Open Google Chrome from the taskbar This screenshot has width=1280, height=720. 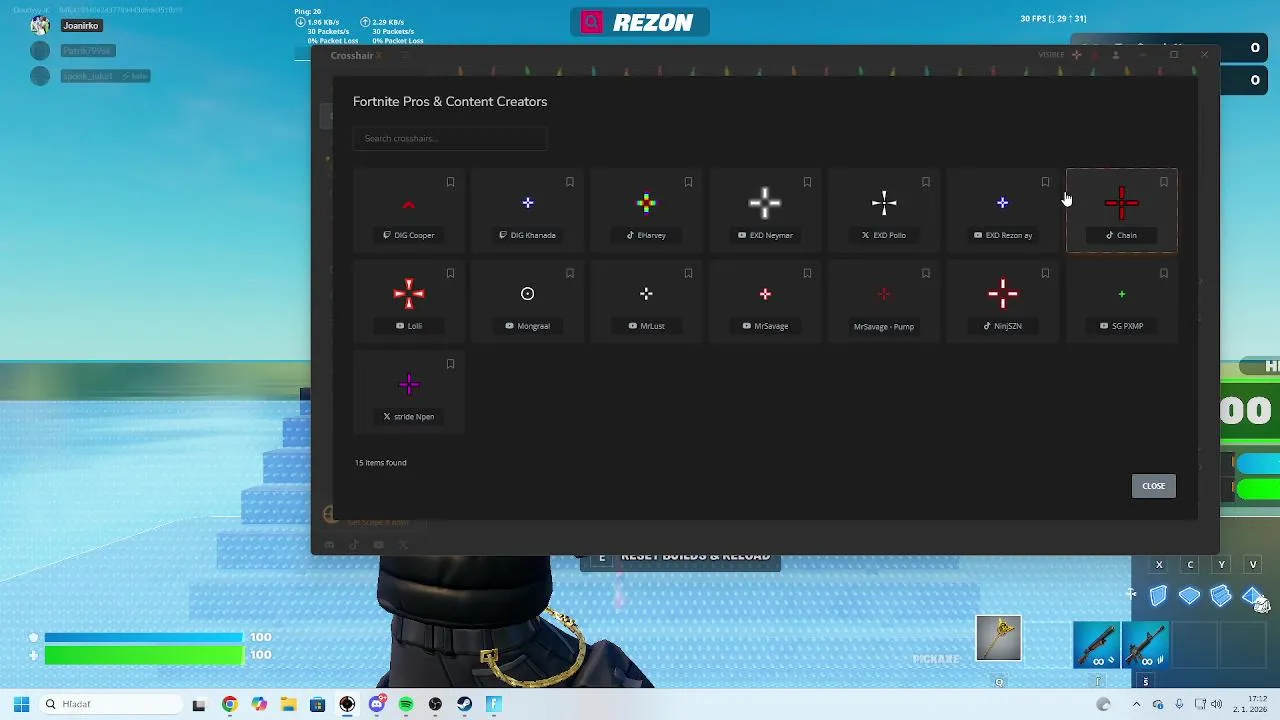tap(229, 704)
